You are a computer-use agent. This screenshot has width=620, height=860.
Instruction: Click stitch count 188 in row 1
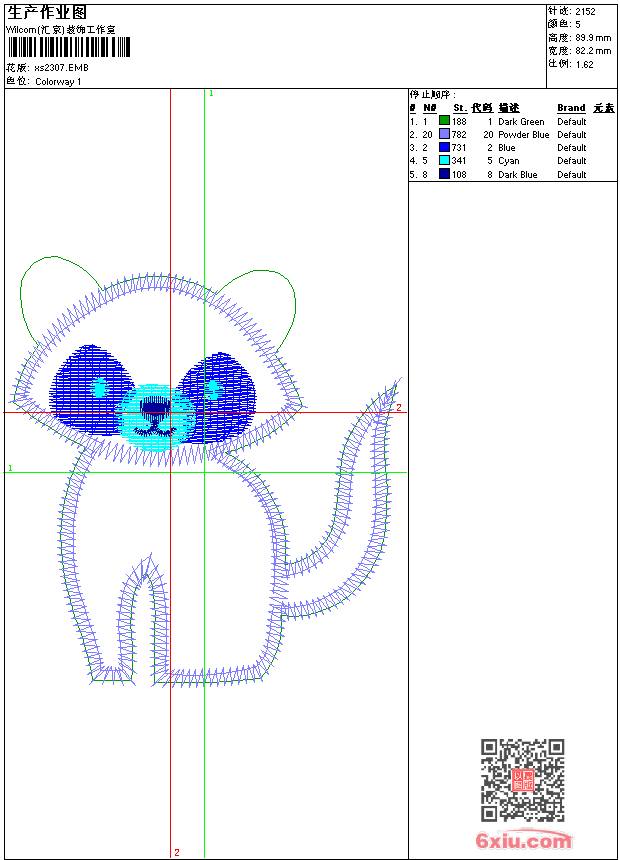point(459,122)
